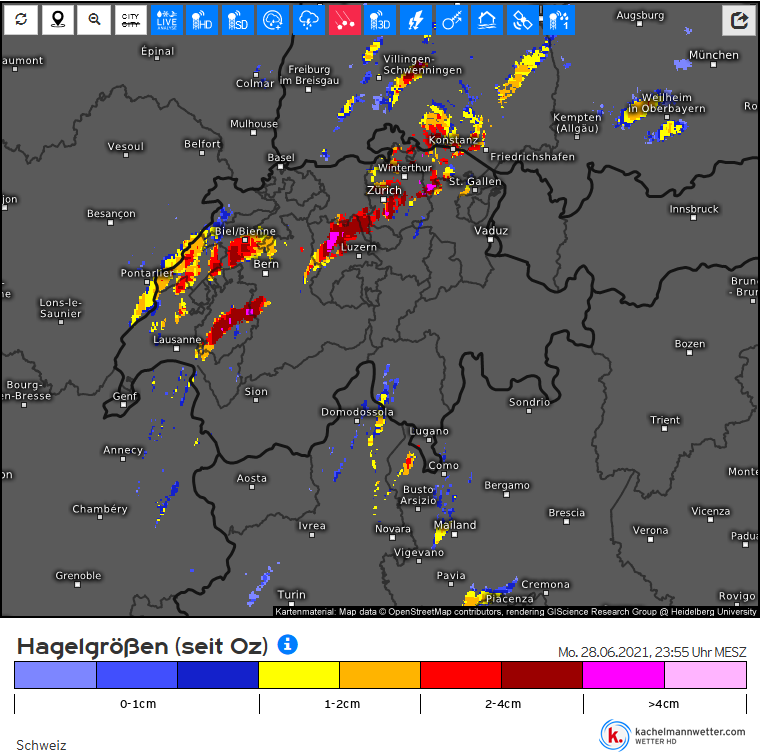
Task: Click the Besançon city label
Action: [111, 213]
